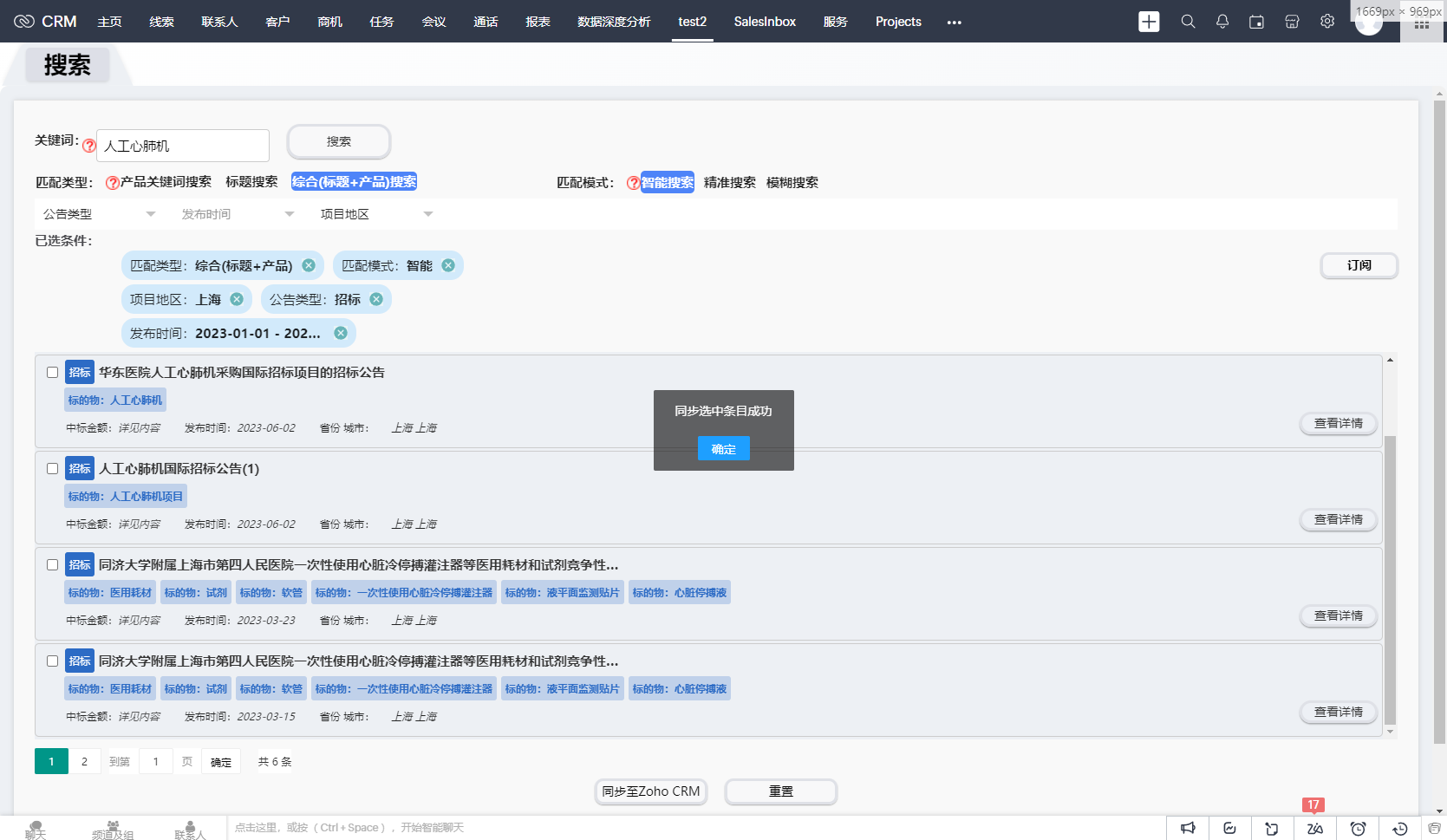Check the checkbox for 华东医院人工心肺机 announcement
Viewport: 1447px width, 840px height.
coord(52,371)
